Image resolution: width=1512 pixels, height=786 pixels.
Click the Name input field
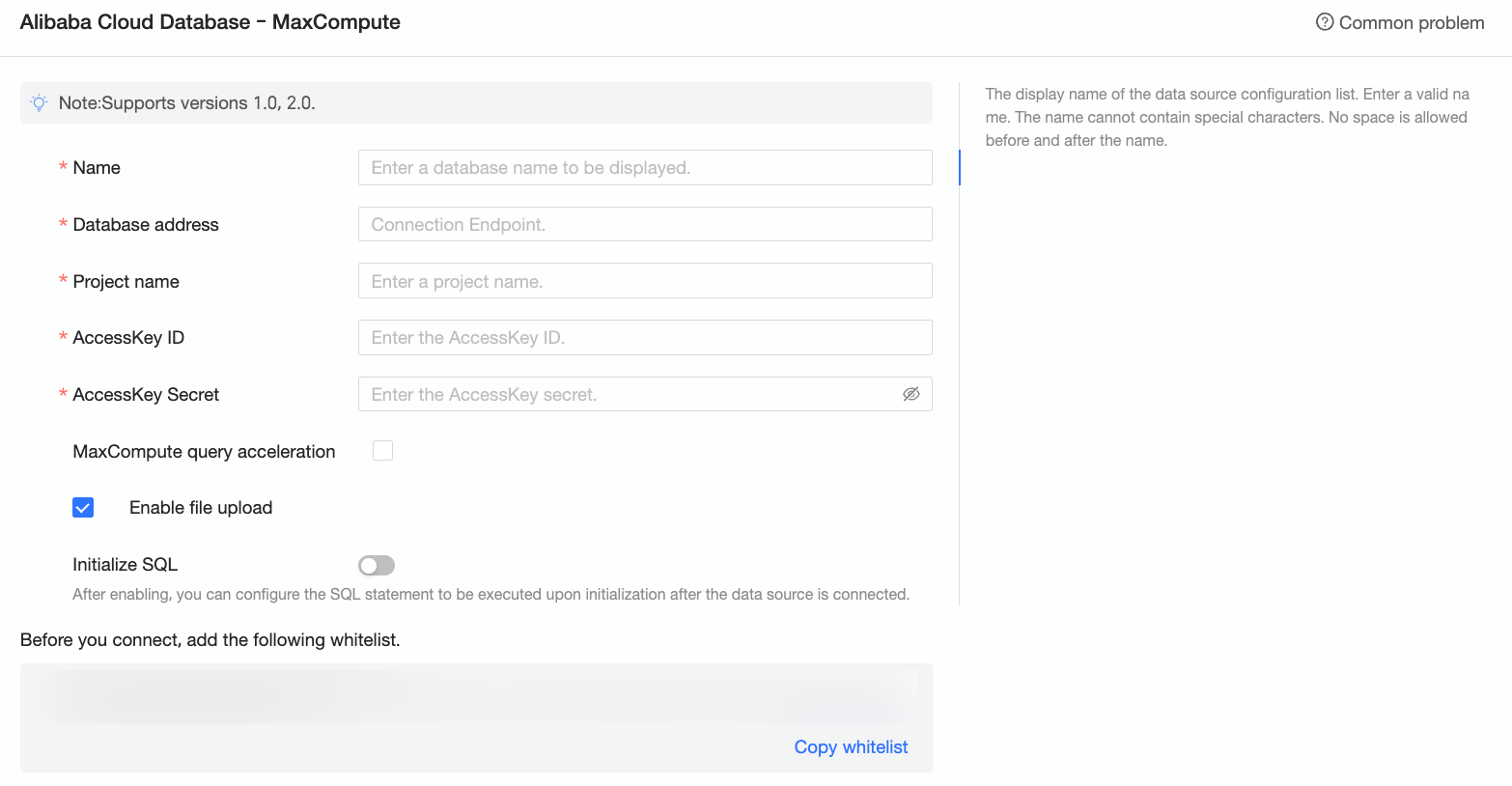click(644, 168)
